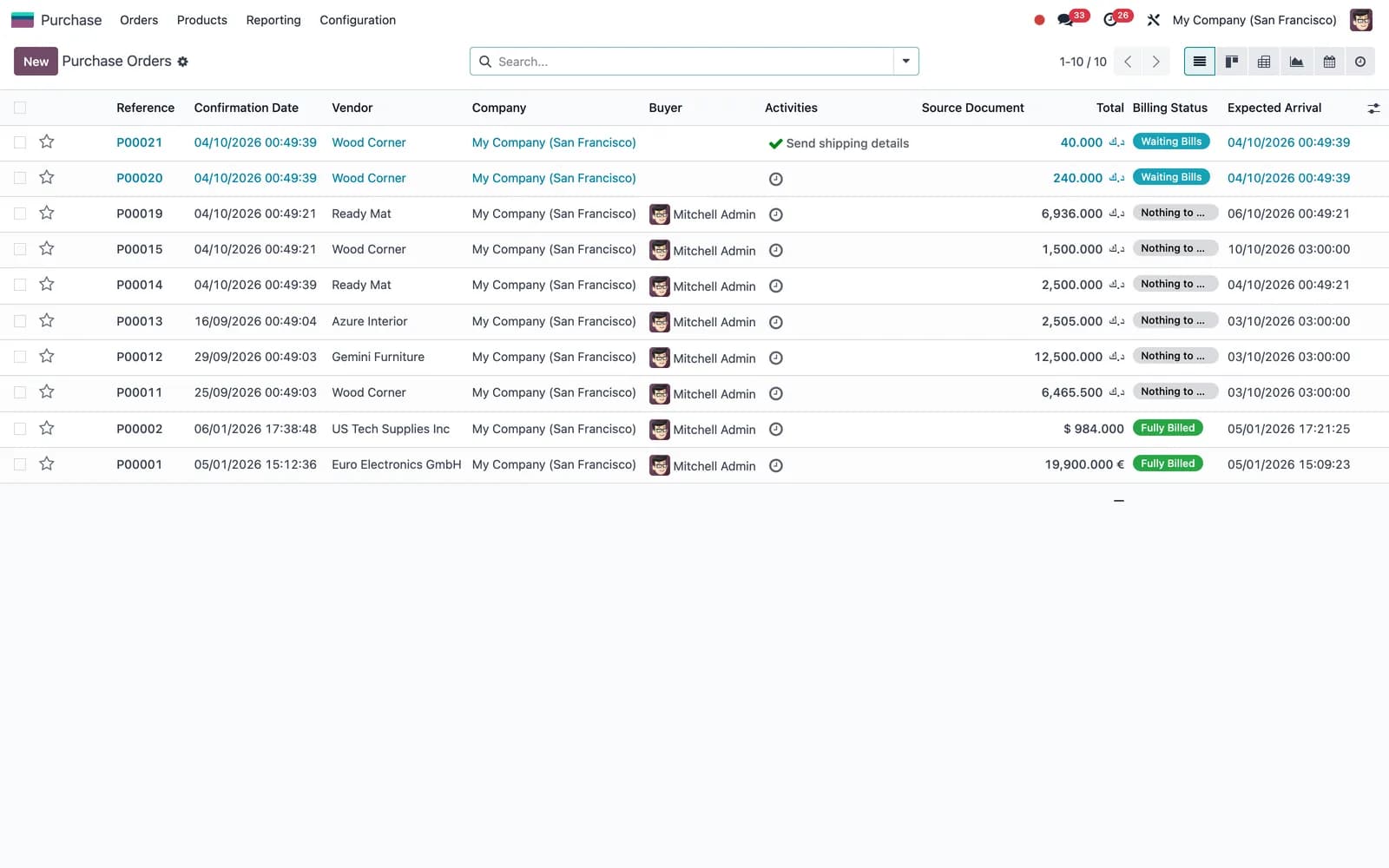
Task: Click the red recording status dot
Action: coord(1039,20)
